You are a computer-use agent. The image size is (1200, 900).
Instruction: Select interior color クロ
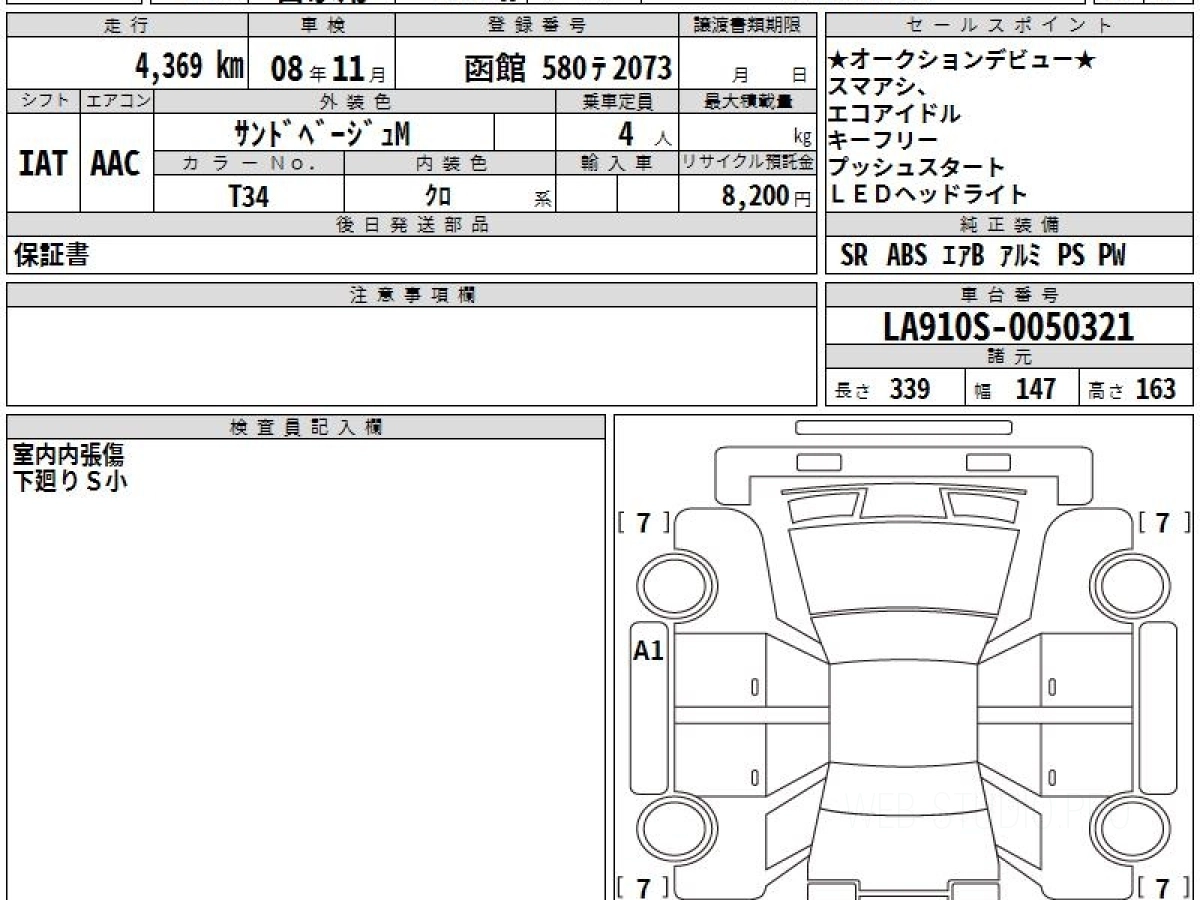439,196
